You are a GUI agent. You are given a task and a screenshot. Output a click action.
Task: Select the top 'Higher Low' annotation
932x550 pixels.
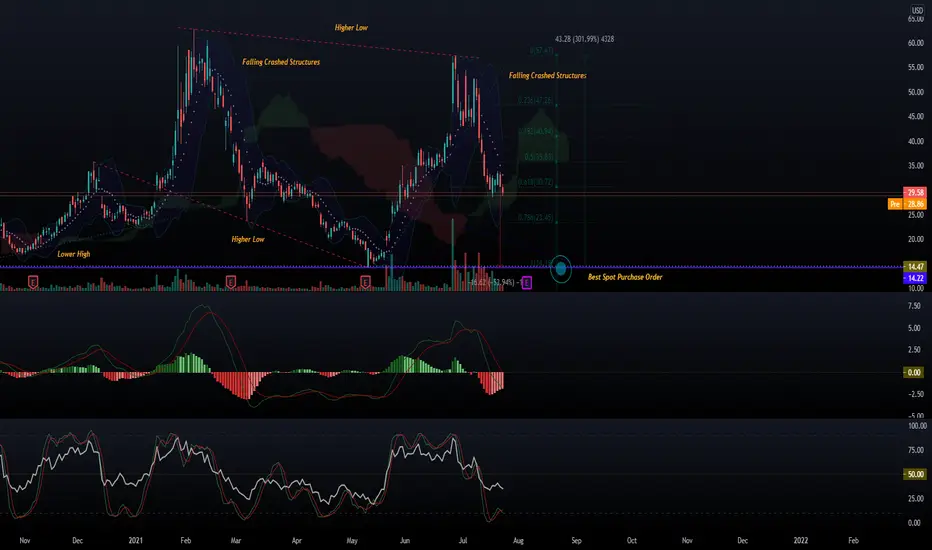[351, 27]
